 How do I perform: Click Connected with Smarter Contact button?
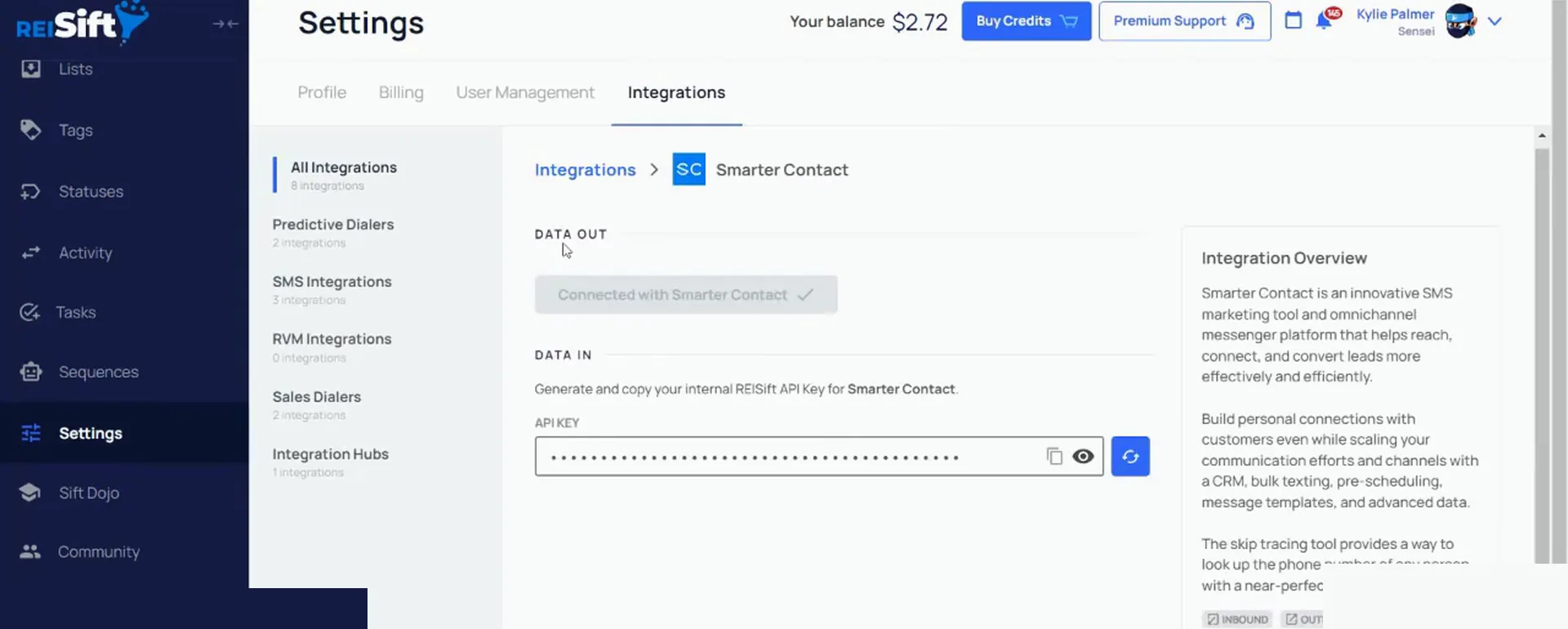click(x=686, y=295)
